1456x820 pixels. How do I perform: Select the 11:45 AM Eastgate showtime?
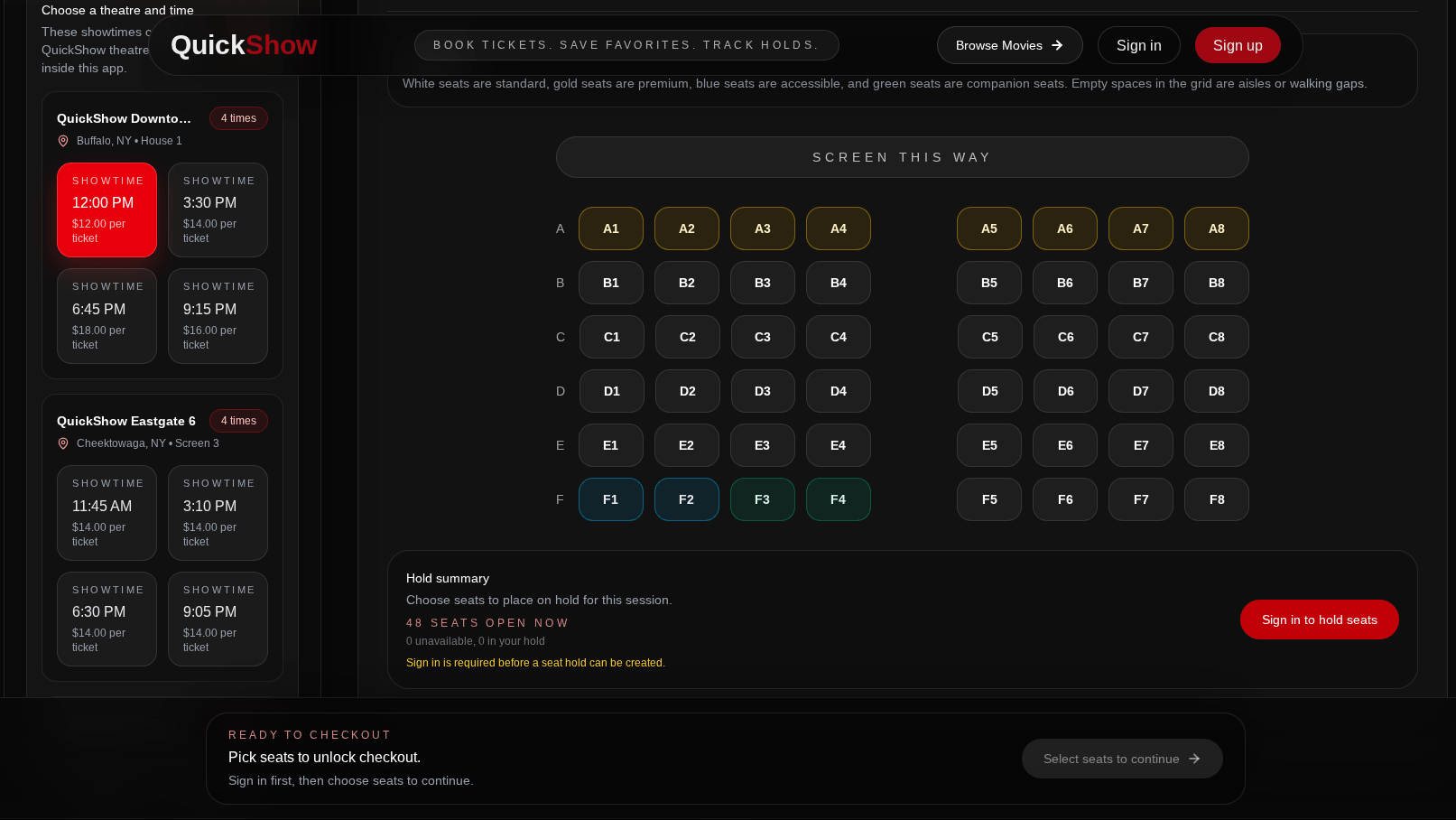107,513
